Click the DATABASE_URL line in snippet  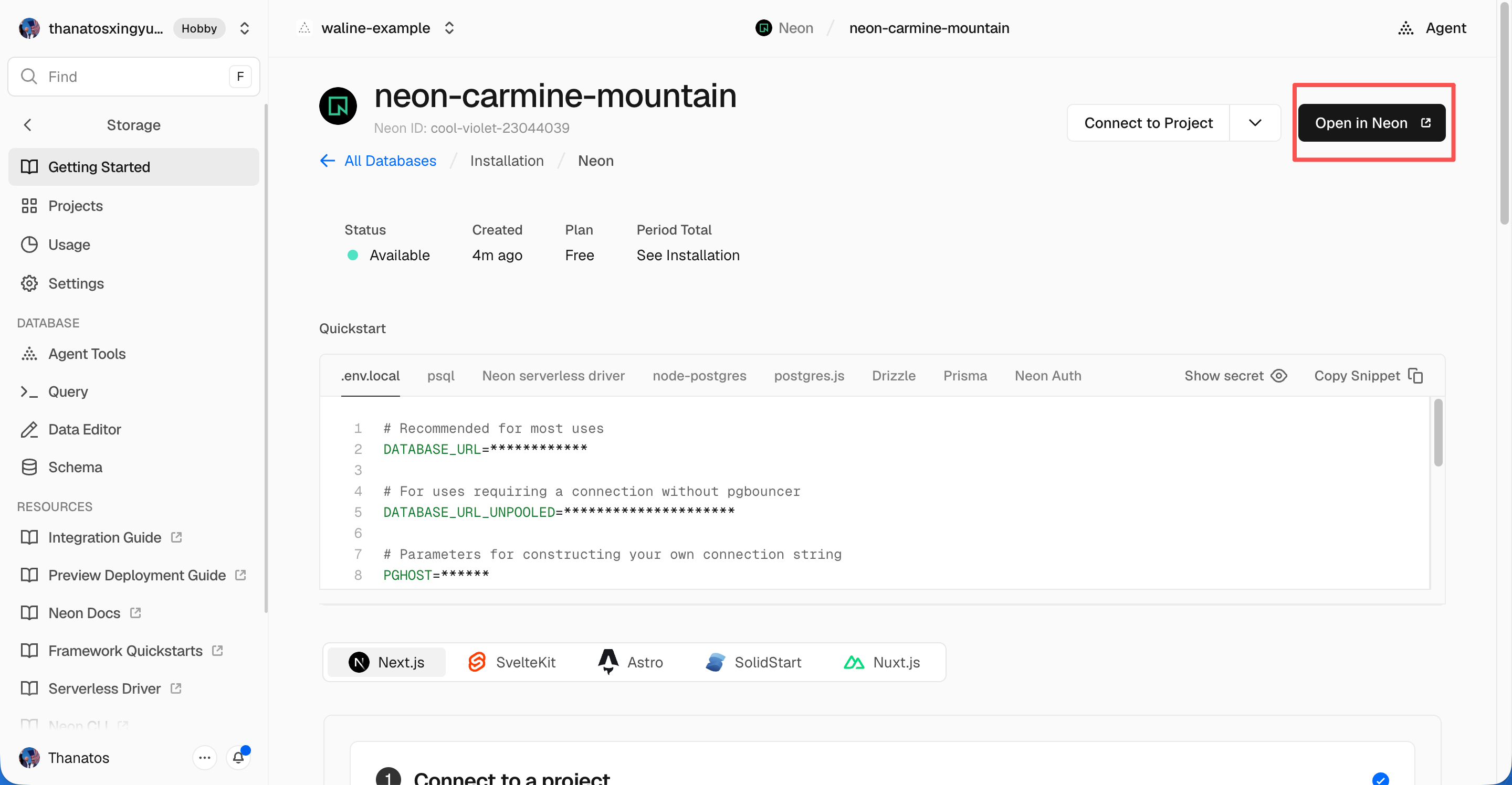point(485,449)
